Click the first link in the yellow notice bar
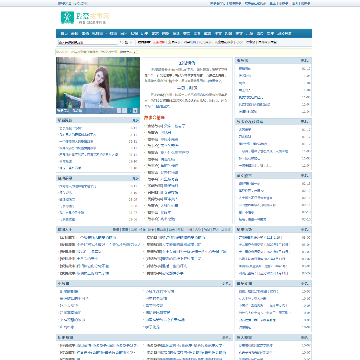This screenshot has width=360, height=360. click(x=63, y=52)
